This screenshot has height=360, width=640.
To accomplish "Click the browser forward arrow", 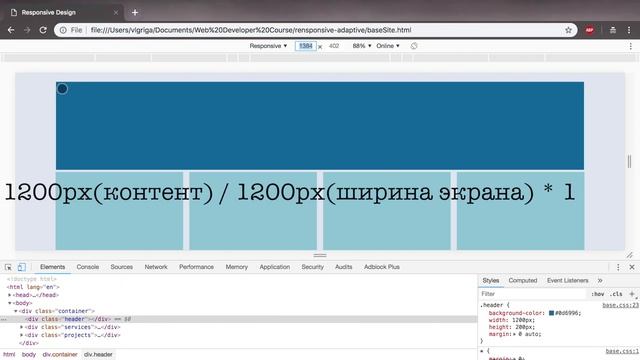I will click(x=27, y=30).
